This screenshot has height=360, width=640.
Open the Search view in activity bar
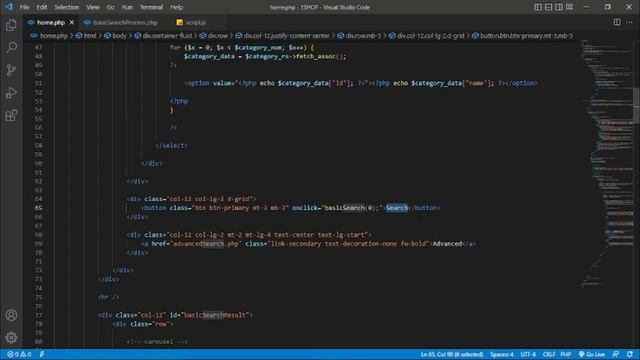click(x=11, y=47)
